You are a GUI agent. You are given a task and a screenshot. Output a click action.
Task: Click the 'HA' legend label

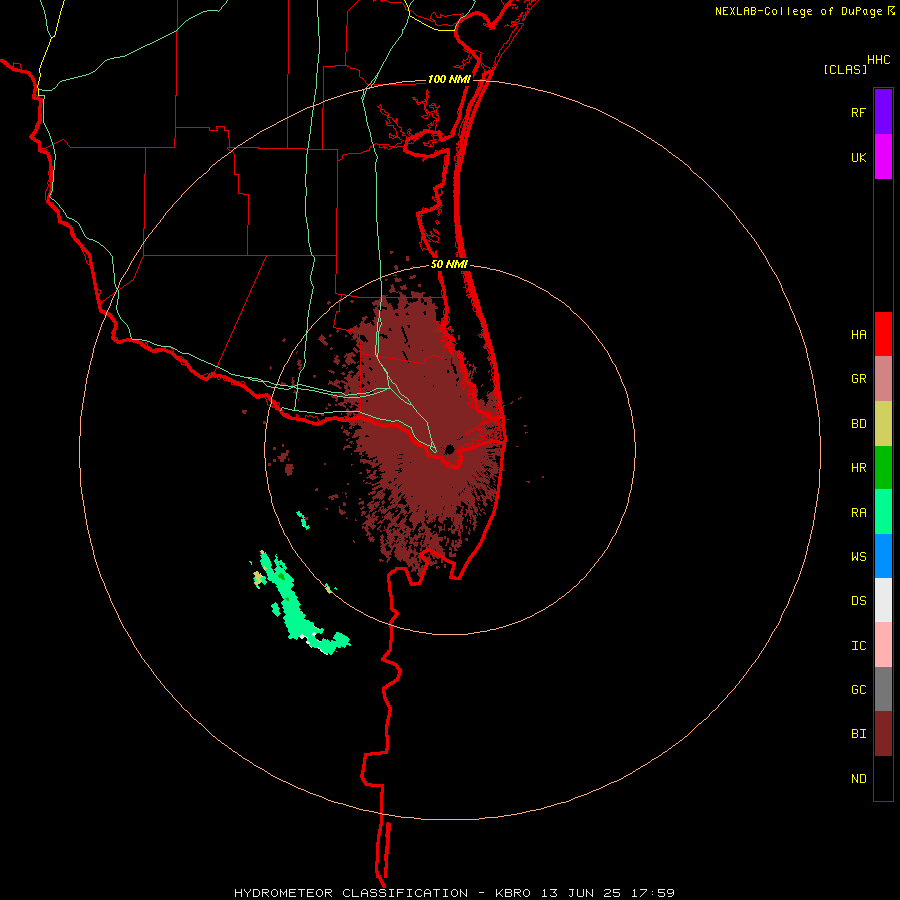(x=858, y=334)
